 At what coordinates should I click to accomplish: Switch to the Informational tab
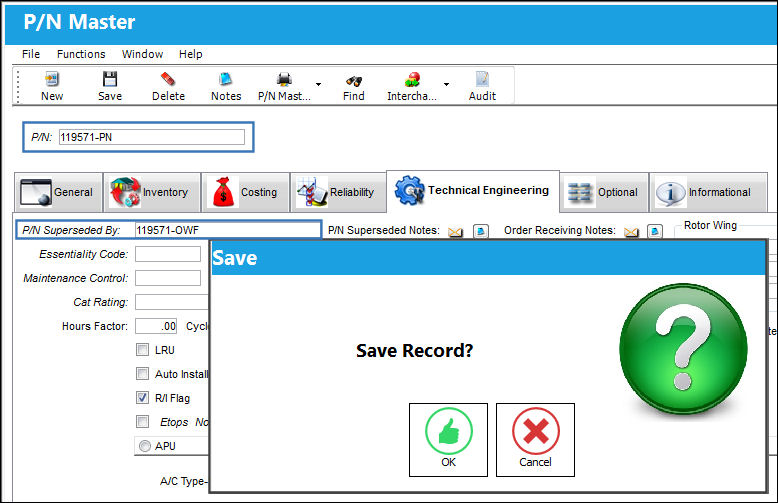coord(708,192)
